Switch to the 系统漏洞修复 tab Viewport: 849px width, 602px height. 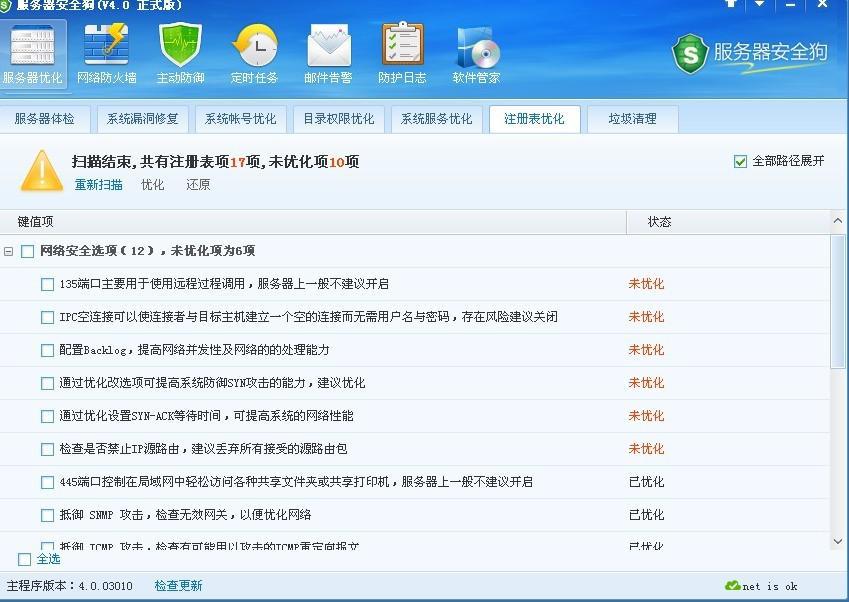[143, 118]
